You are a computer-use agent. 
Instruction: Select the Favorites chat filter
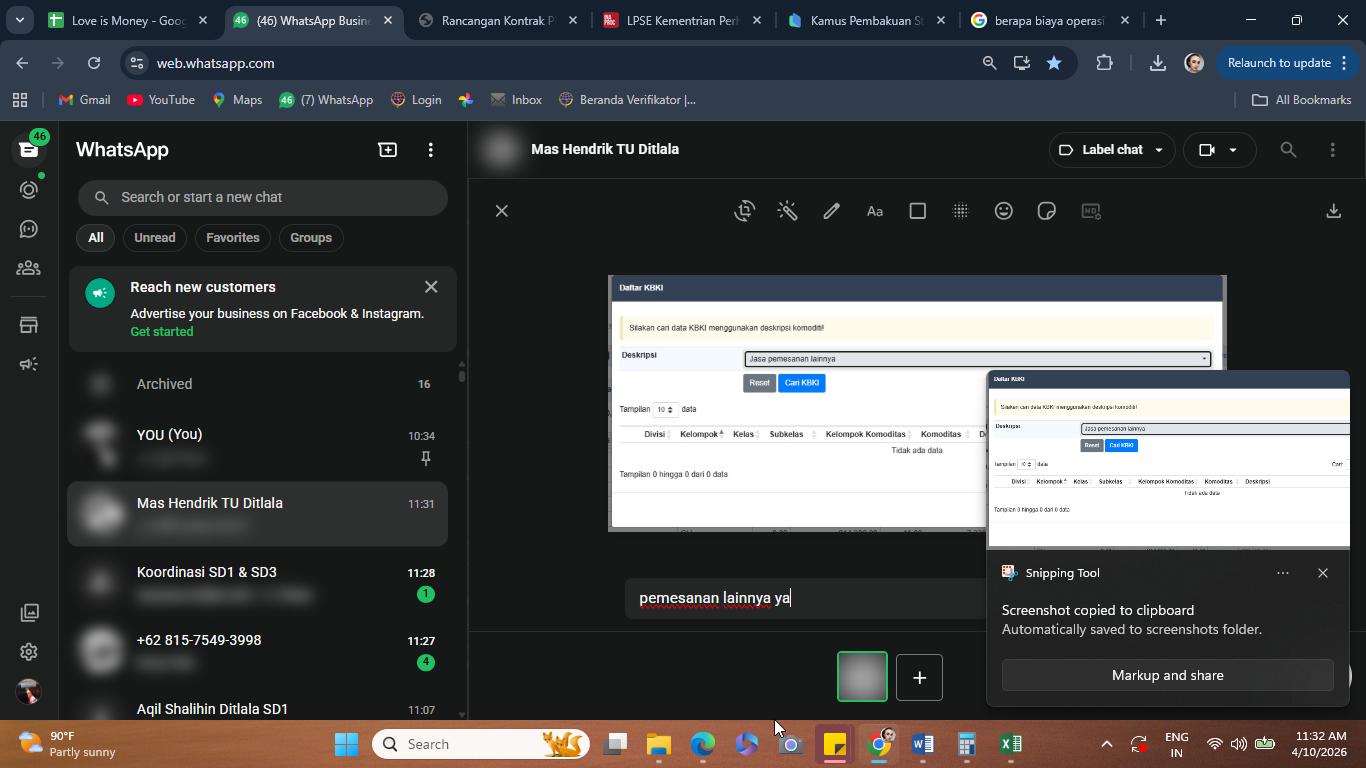pyautogui.click(x=233, y=237)
